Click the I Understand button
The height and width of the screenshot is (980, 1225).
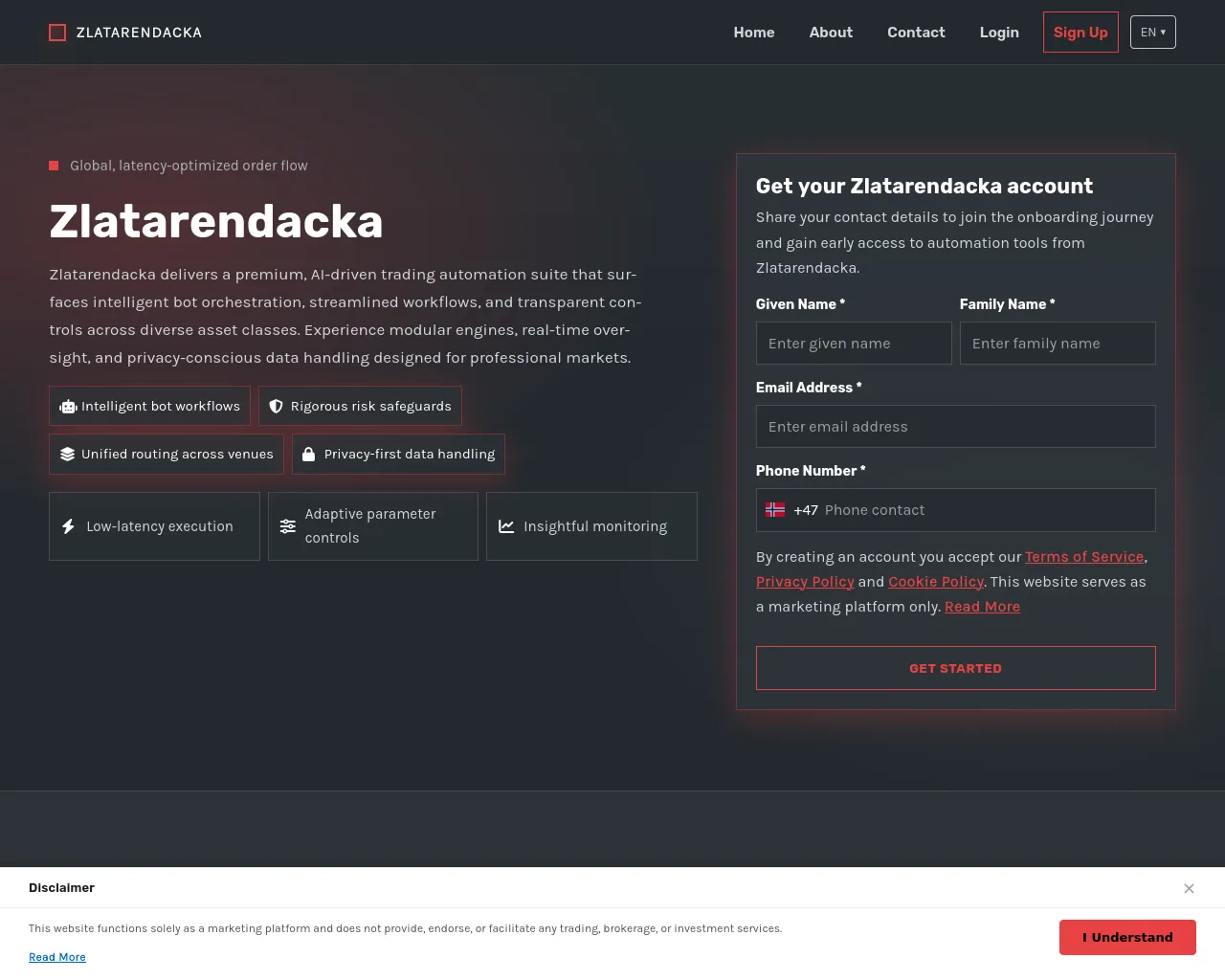(1127, 937)
